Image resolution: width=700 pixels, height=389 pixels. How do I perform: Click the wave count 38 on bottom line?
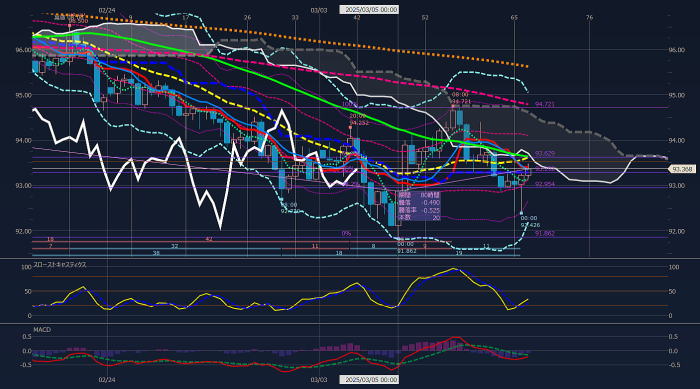pyautogui.click(x=156, y=253)
